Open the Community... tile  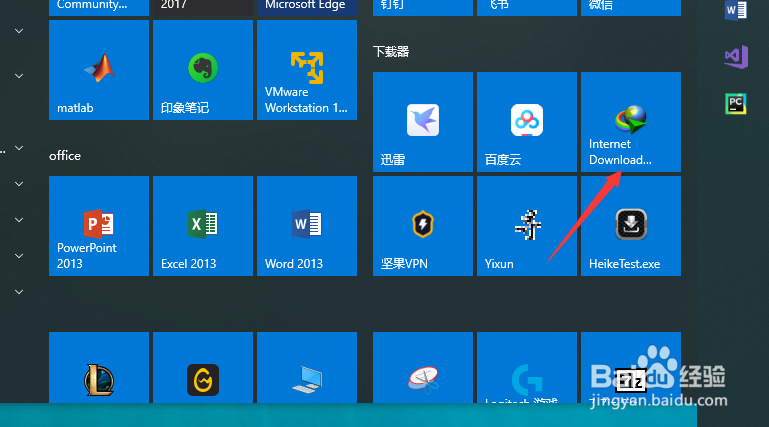coord(99,8)
